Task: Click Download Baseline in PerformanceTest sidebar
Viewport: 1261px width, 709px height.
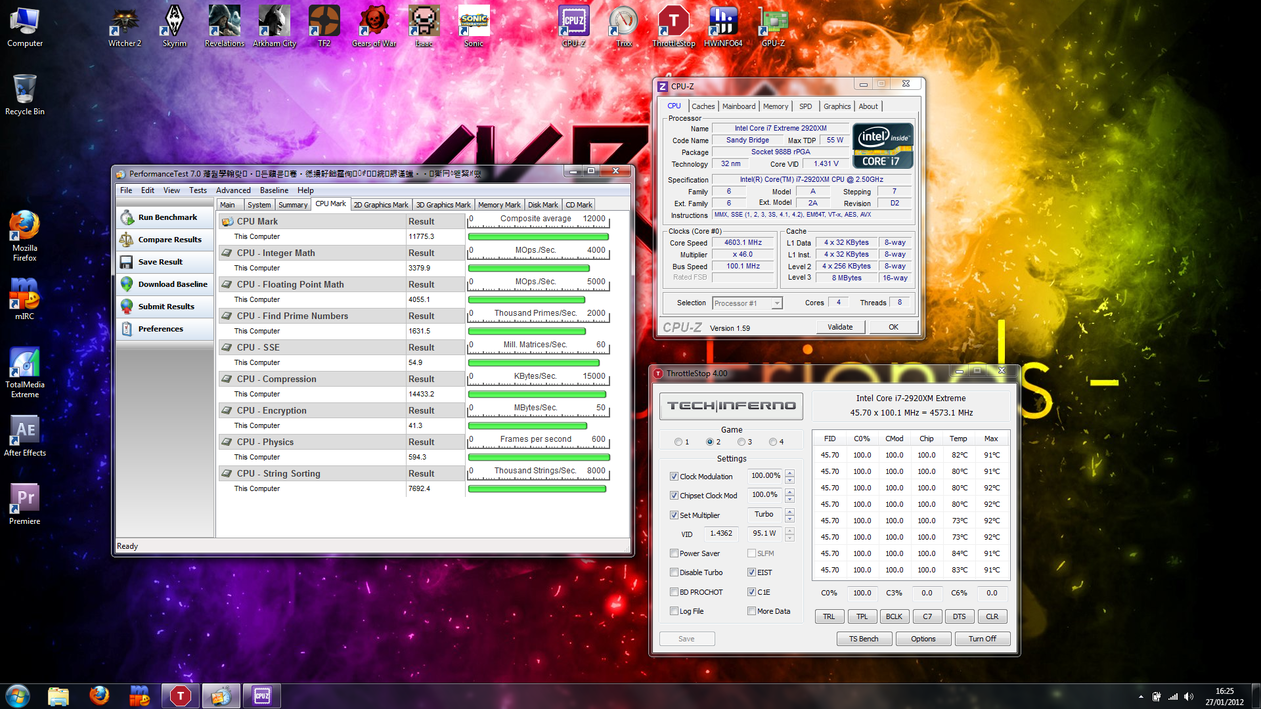Action: point(166,284)
